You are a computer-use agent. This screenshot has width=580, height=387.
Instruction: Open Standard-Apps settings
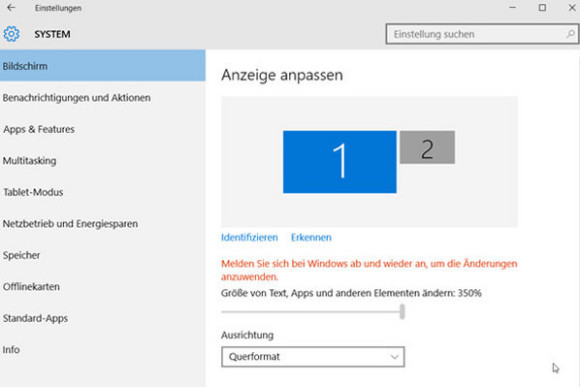(102, 318)
